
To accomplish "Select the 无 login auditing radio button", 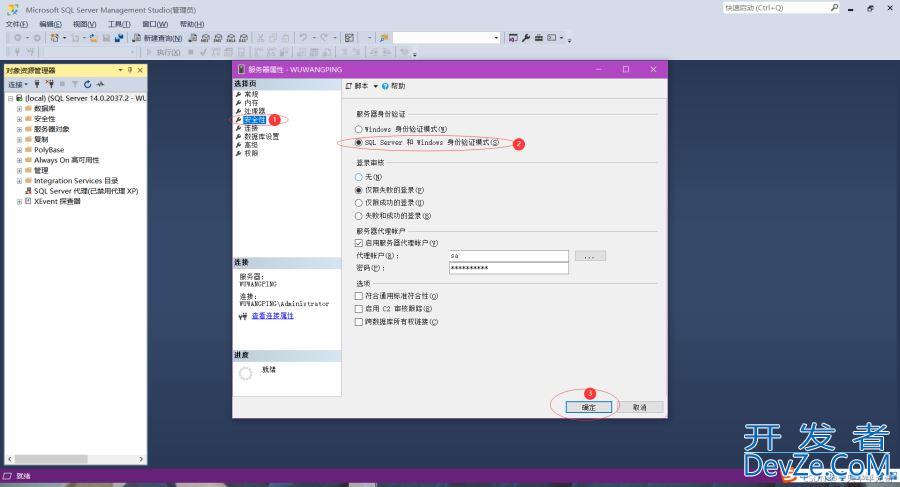I will pos(359,177).
